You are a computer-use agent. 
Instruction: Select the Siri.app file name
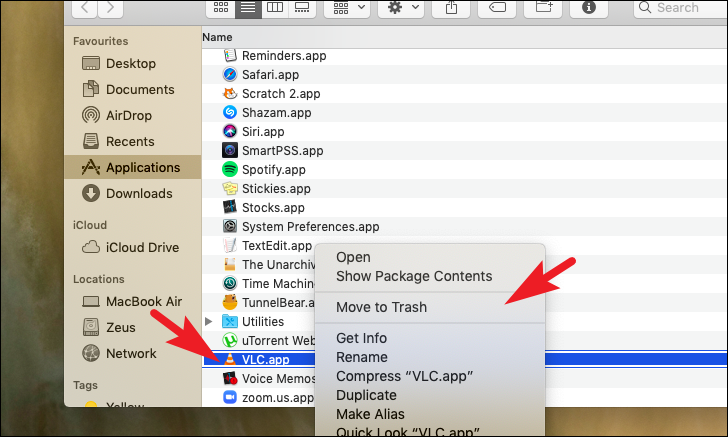[x=263, y=132]
